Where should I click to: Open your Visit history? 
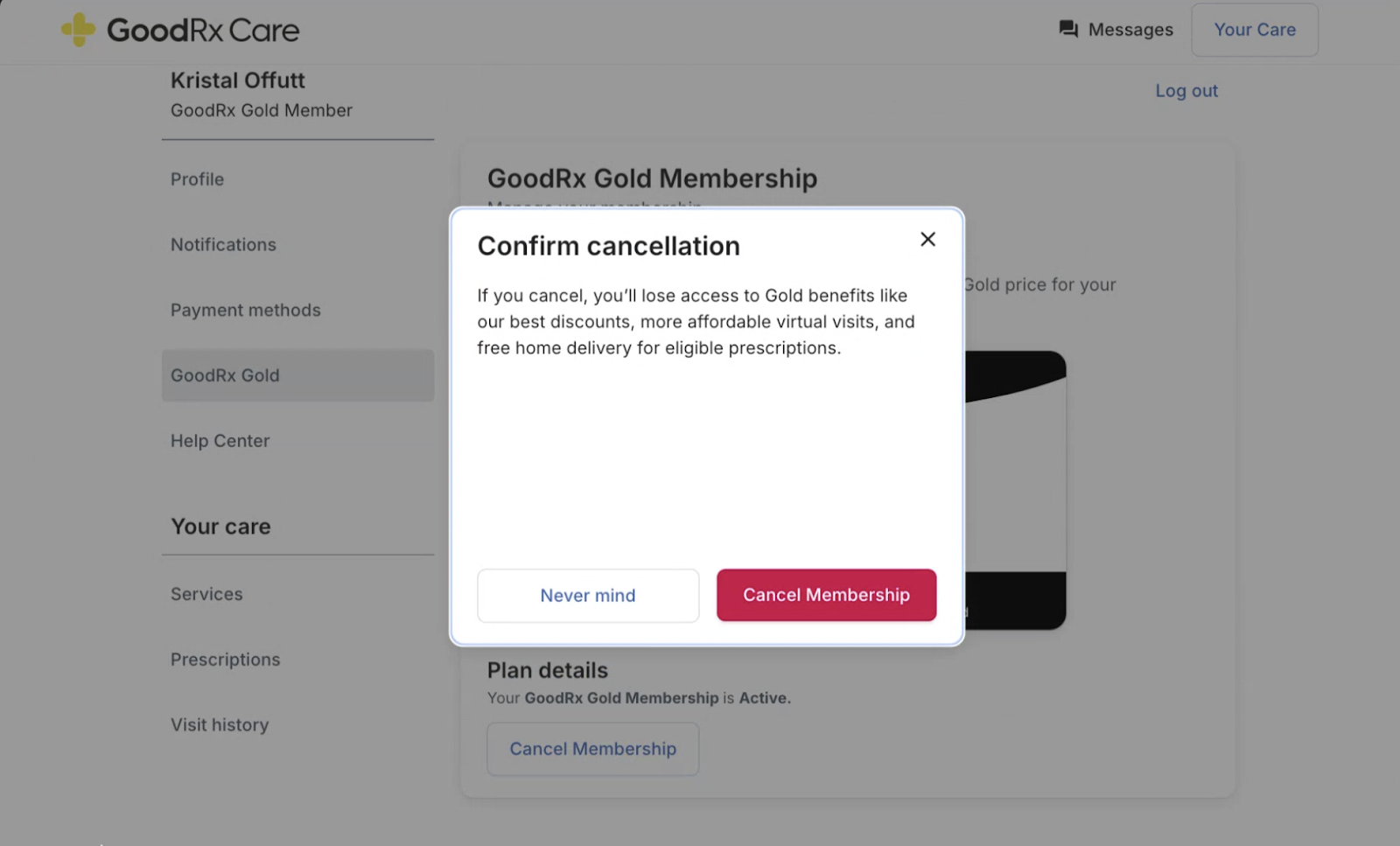click(x=220, y=724)
